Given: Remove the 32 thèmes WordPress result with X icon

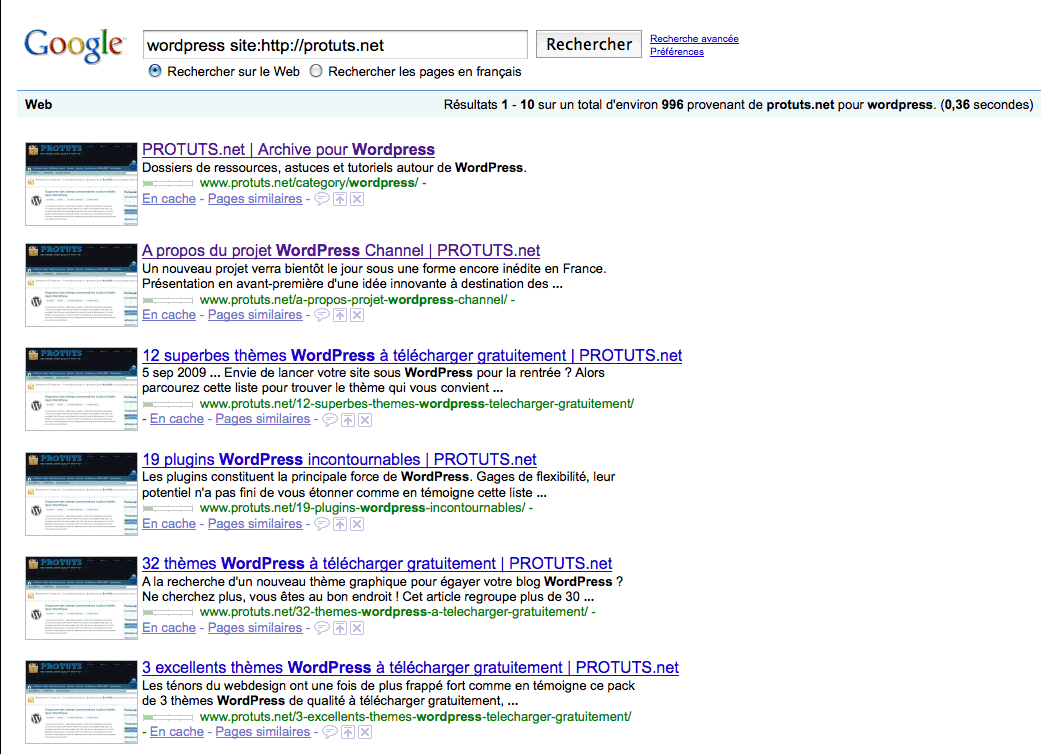Looking at the screenshot, I should coord(357,628).
